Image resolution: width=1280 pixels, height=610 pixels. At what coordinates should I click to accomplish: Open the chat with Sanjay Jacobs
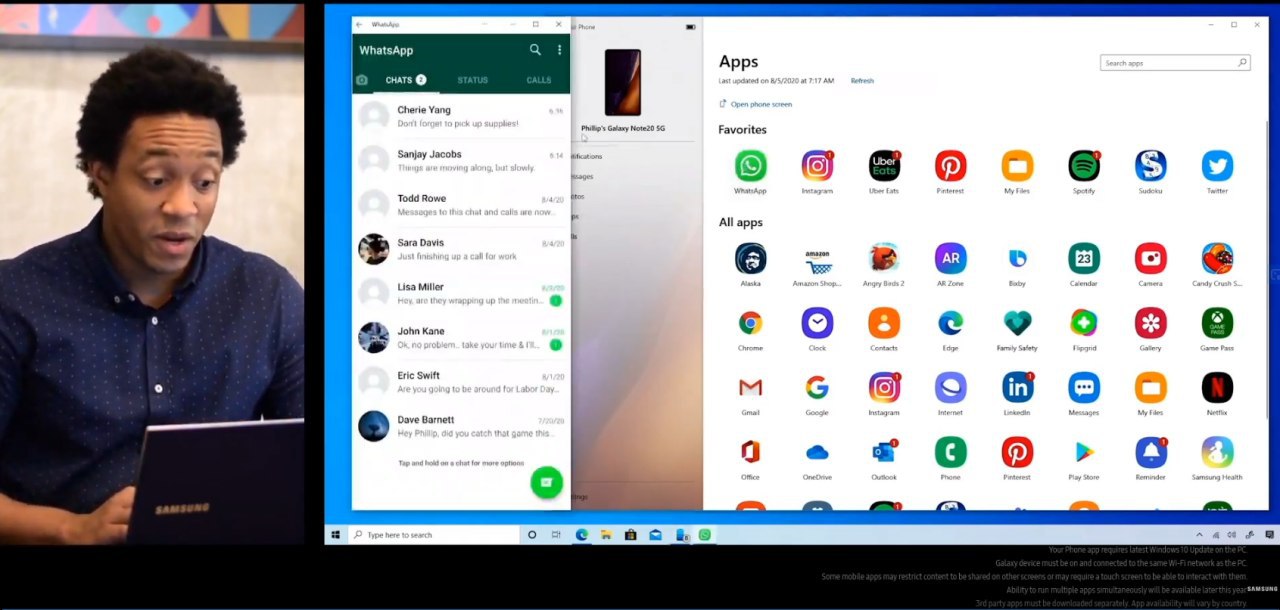[x=461, y=161]
